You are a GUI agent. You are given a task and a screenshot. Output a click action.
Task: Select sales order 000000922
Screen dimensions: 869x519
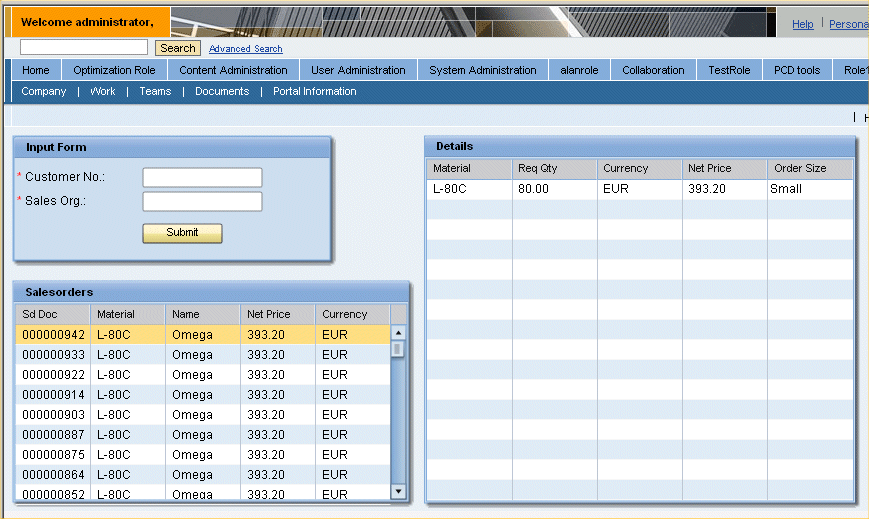(x=203, y=374)
